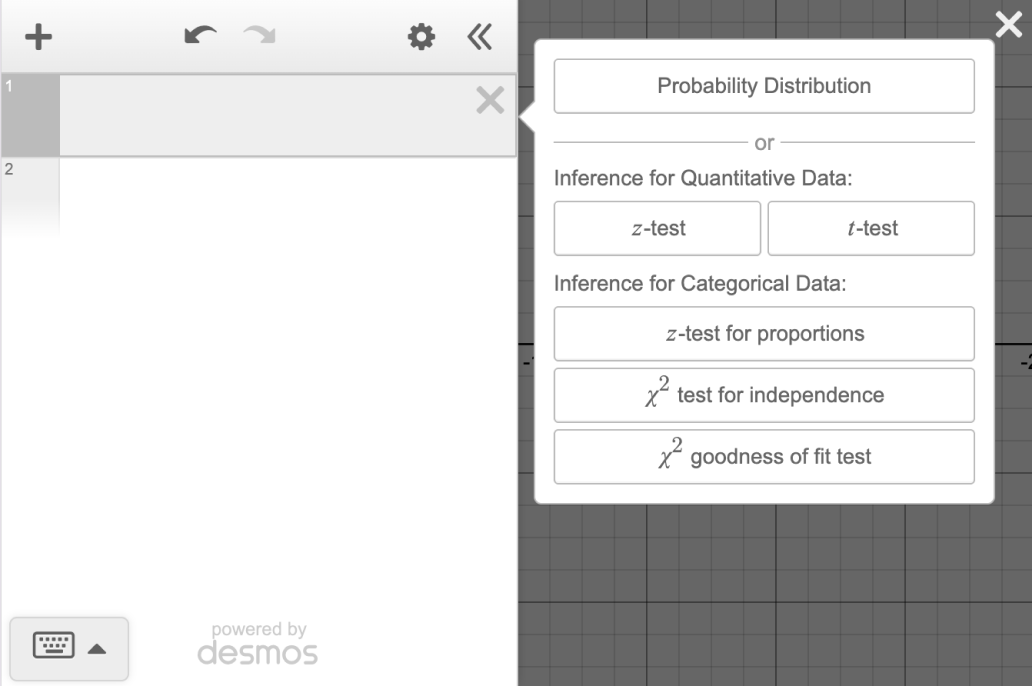Click the plus Add Item icon
Screen dimensions: 1032x686
(x=38, y=37)
